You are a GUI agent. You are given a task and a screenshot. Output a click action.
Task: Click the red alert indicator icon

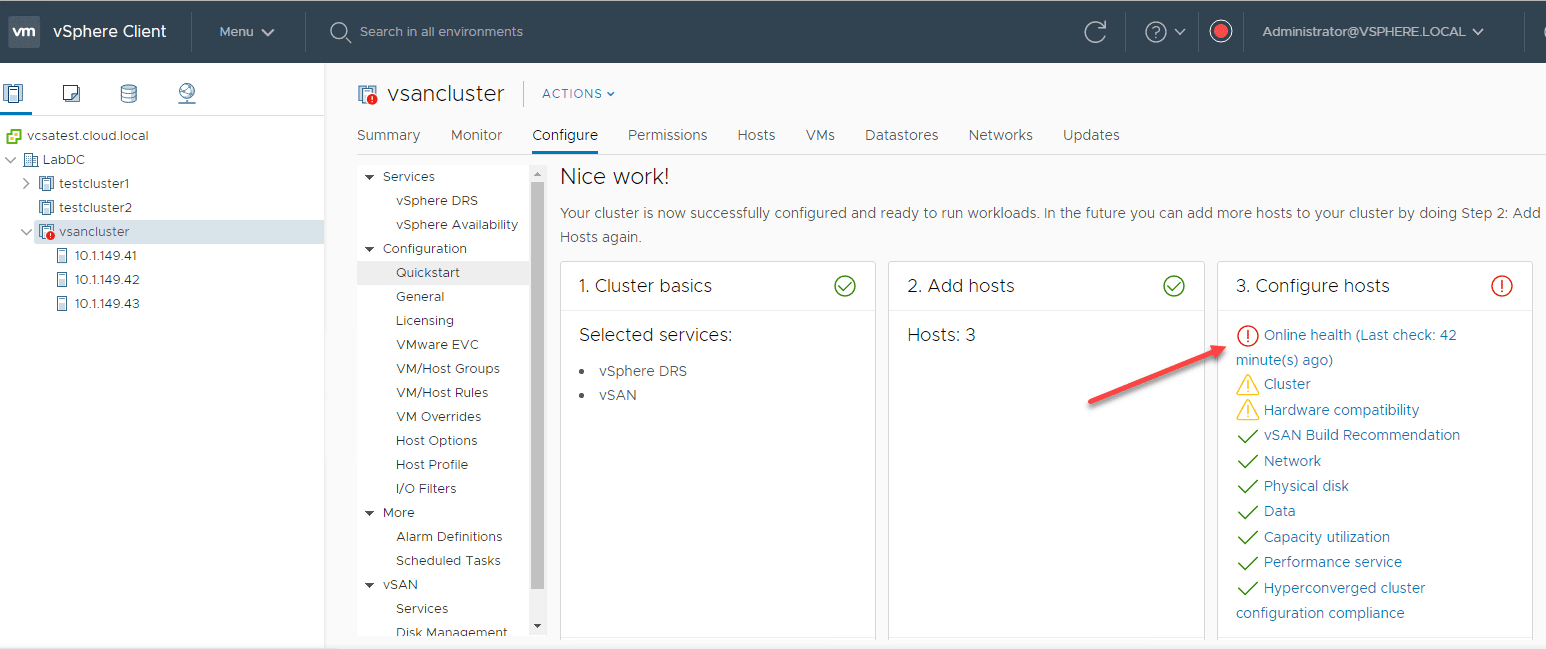point(1220,32)
